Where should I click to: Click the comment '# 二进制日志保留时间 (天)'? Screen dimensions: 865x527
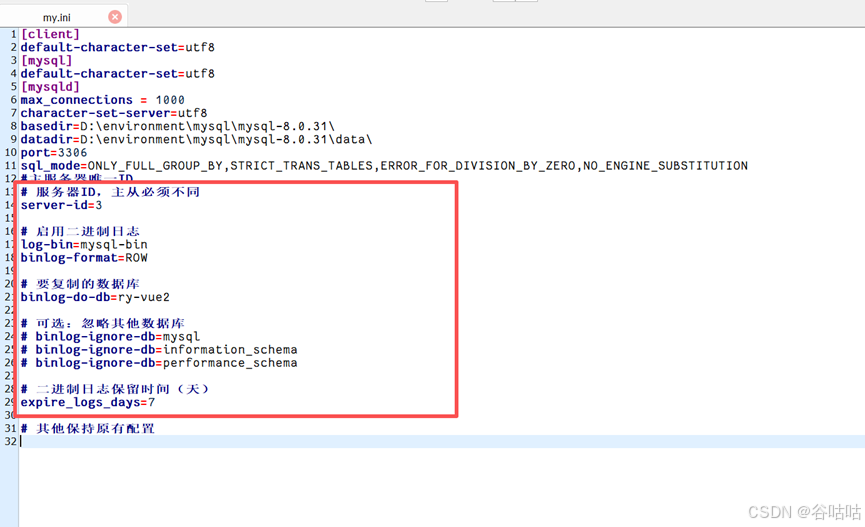pos(115,389)
